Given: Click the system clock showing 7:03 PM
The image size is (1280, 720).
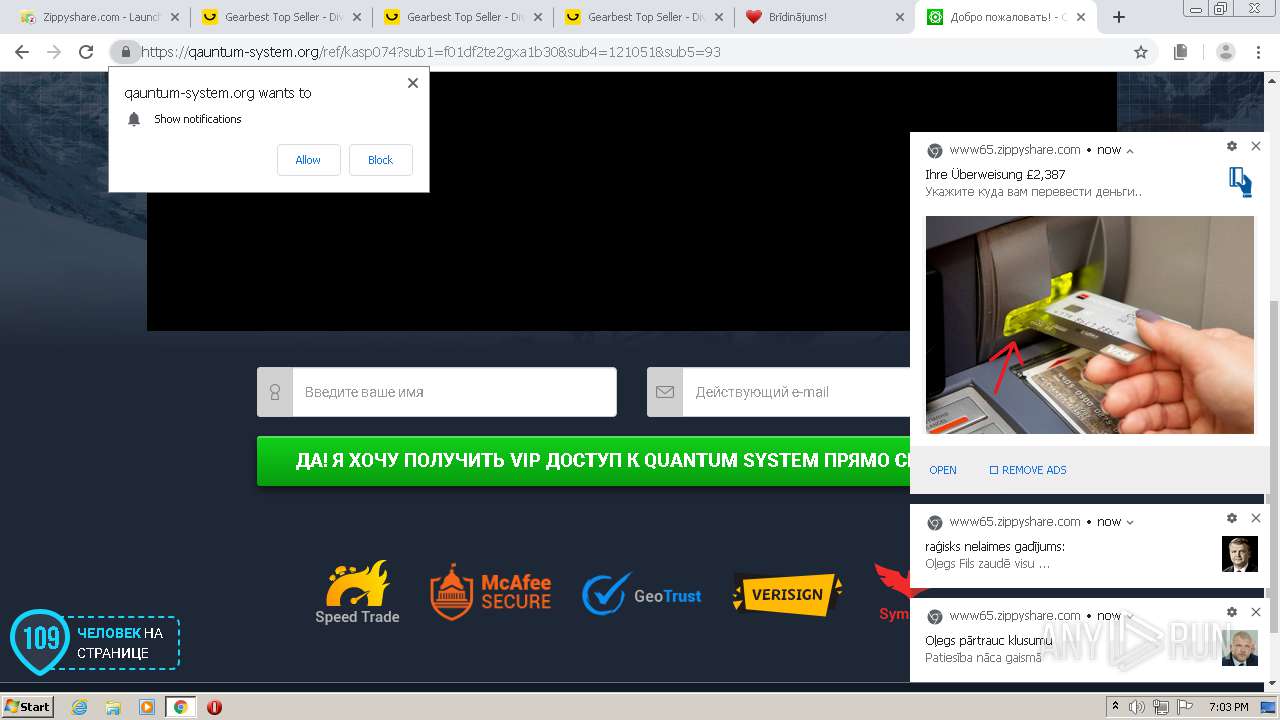Looking at the screenshot, I should tap(1229, 707).
